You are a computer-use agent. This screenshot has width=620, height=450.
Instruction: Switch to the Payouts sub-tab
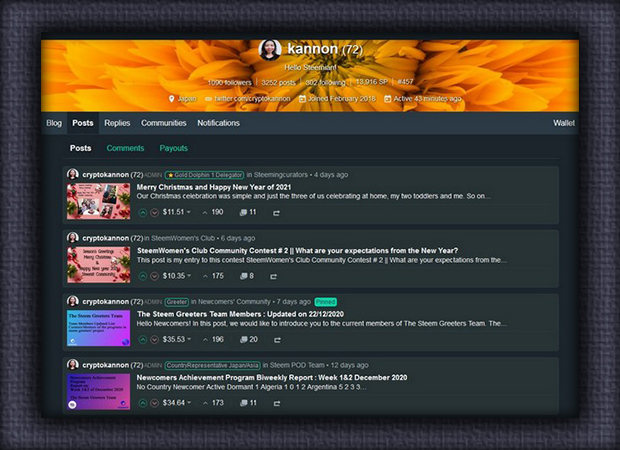(x=174, y=148)
